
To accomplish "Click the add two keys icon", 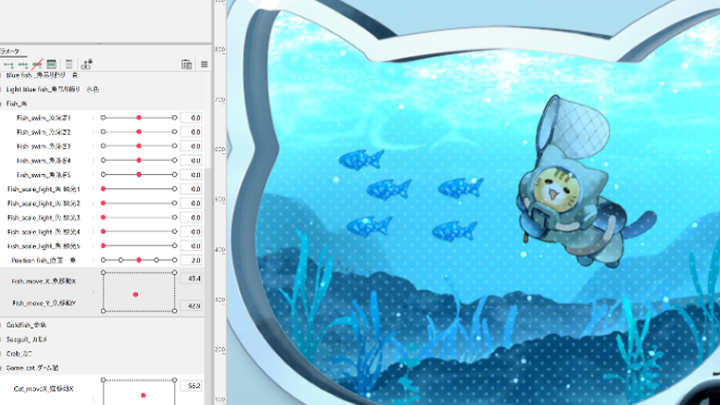I will tap(8, 64).
